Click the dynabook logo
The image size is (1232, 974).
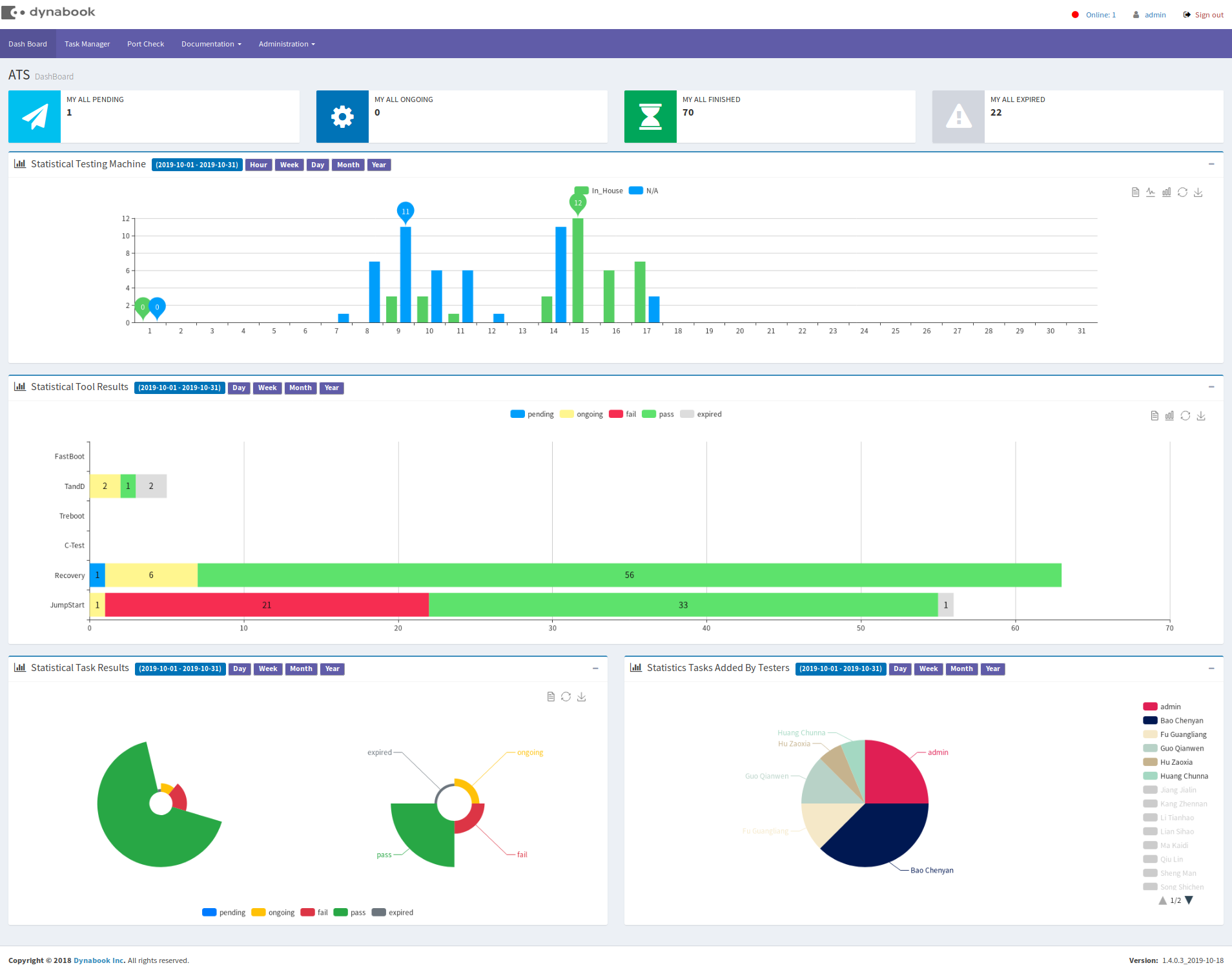[48, 12]
